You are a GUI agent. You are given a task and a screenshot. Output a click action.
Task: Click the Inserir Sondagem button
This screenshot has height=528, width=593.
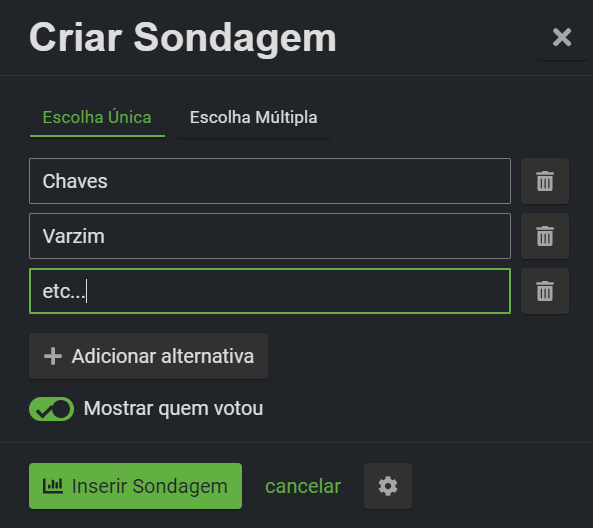pyautogui.click(x=135, y=486)
